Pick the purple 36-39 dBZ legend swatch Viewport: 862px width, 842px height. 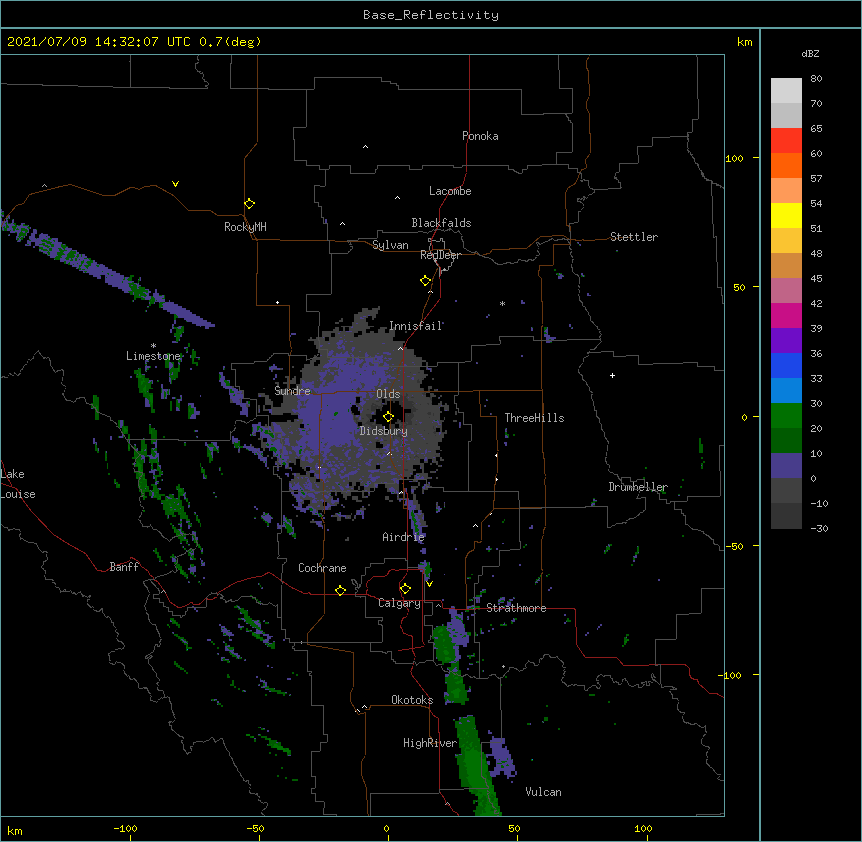click(786, 341)
